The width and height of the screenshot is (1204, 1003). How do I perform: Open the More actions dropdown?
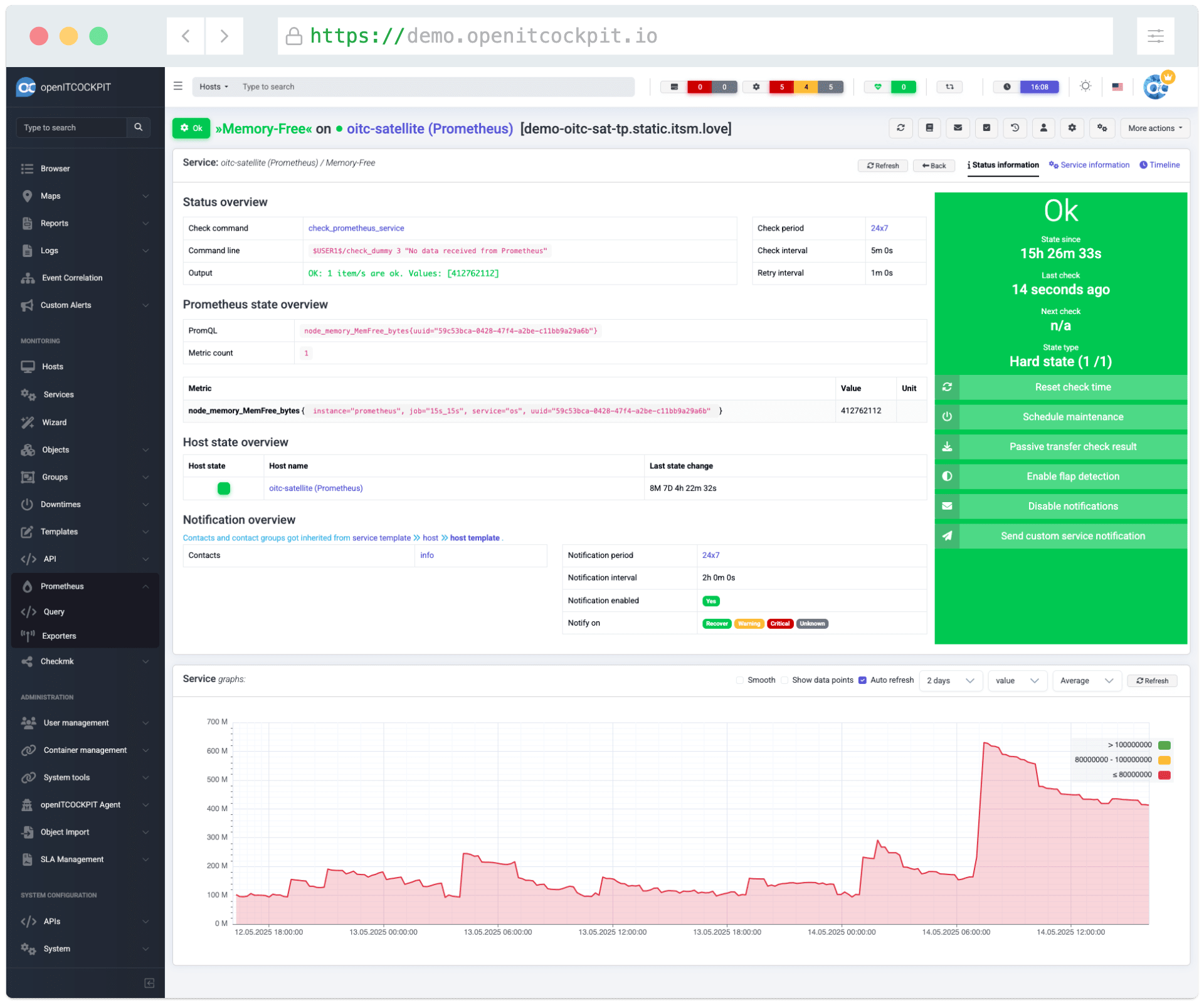[1154, 128]
